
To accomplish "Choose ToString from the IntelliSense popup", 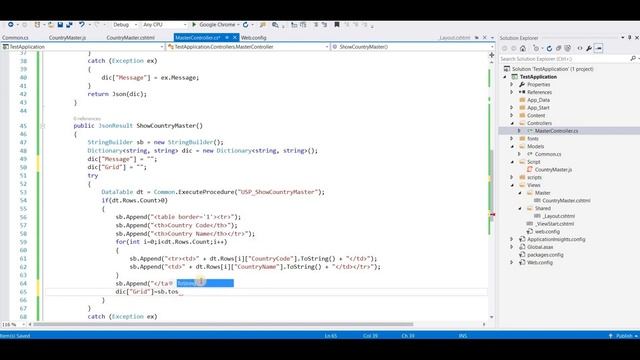I will click(x=205, y=283).
